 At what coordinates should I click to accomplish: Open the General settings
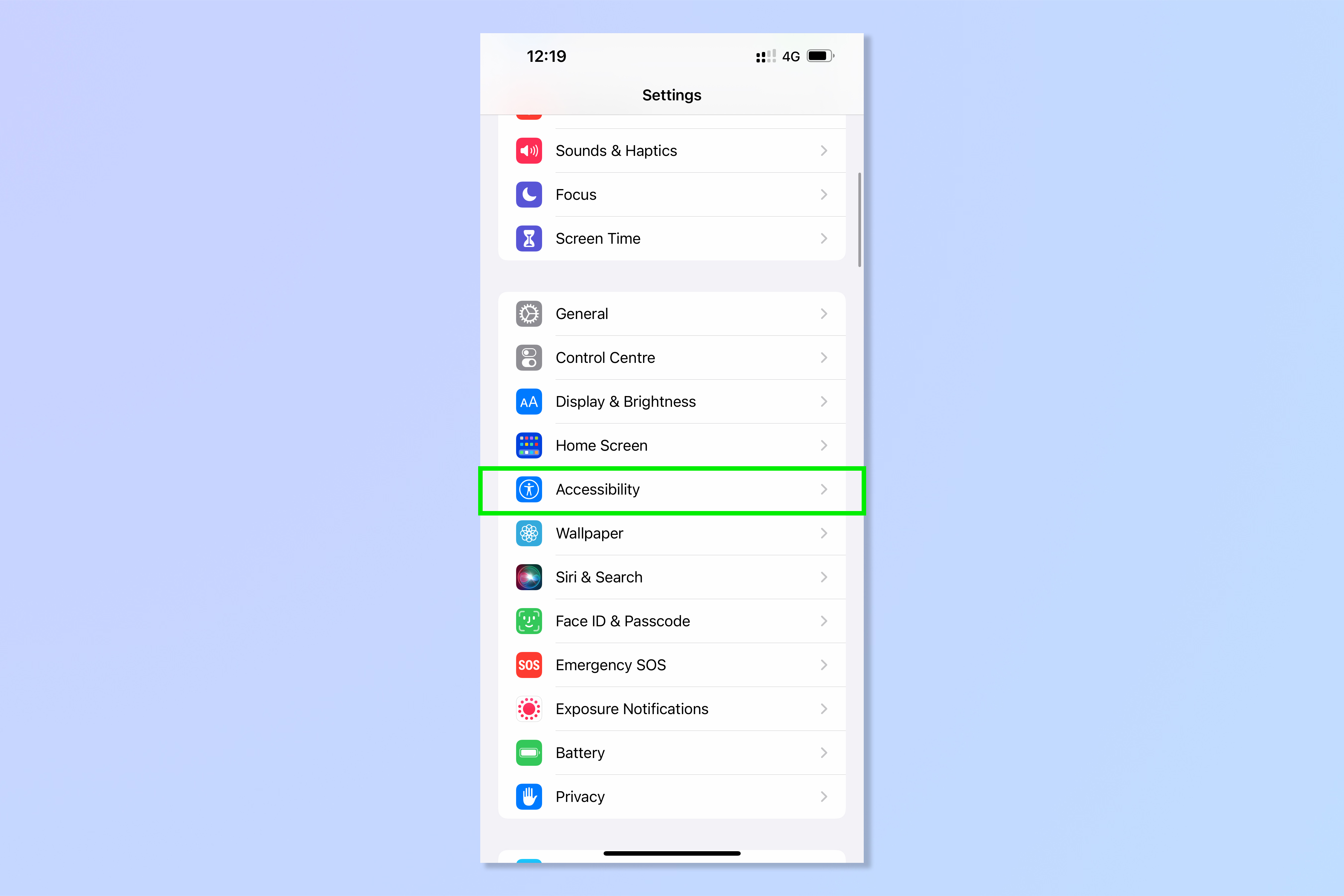click(672, 313)
